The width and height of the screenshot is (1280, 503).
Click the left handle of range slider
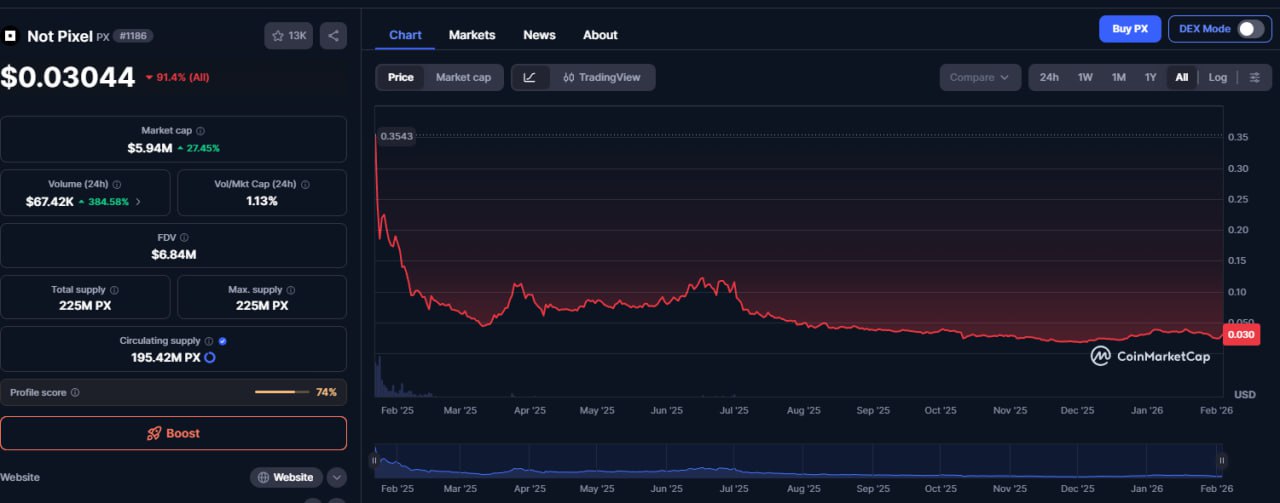[x=375, y=460]
